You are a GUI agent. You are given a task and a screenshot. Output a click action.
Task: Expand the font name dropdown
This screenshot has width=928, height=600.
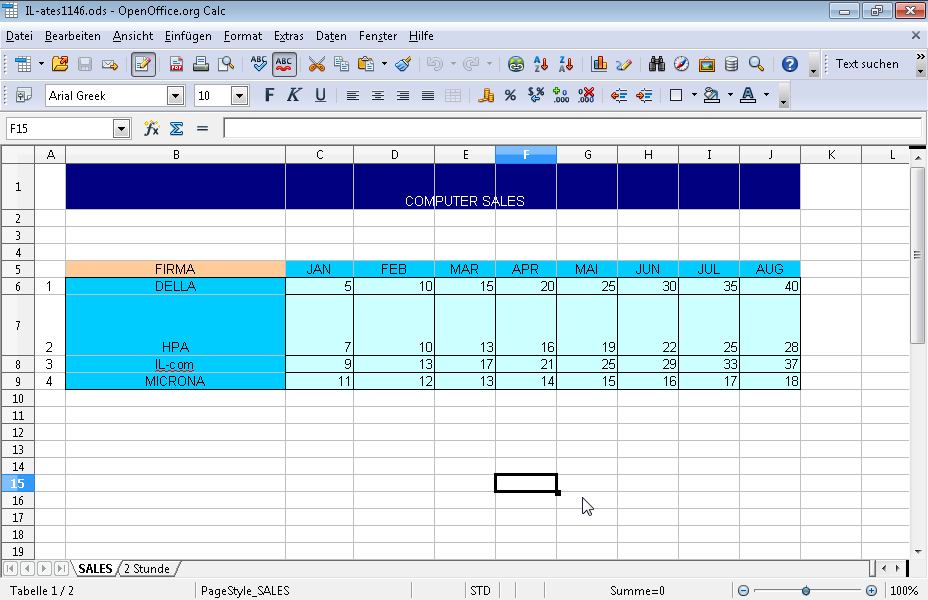click(x=175, y=96)
